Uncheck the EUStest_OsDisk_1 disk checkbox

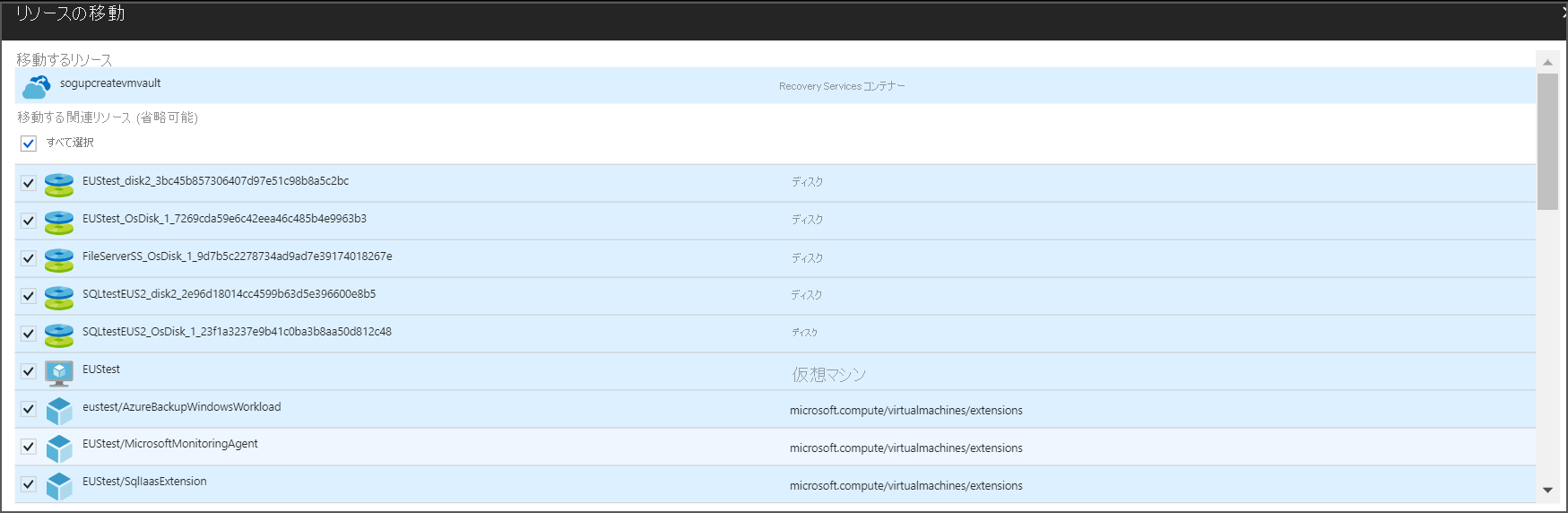point(29,221)
